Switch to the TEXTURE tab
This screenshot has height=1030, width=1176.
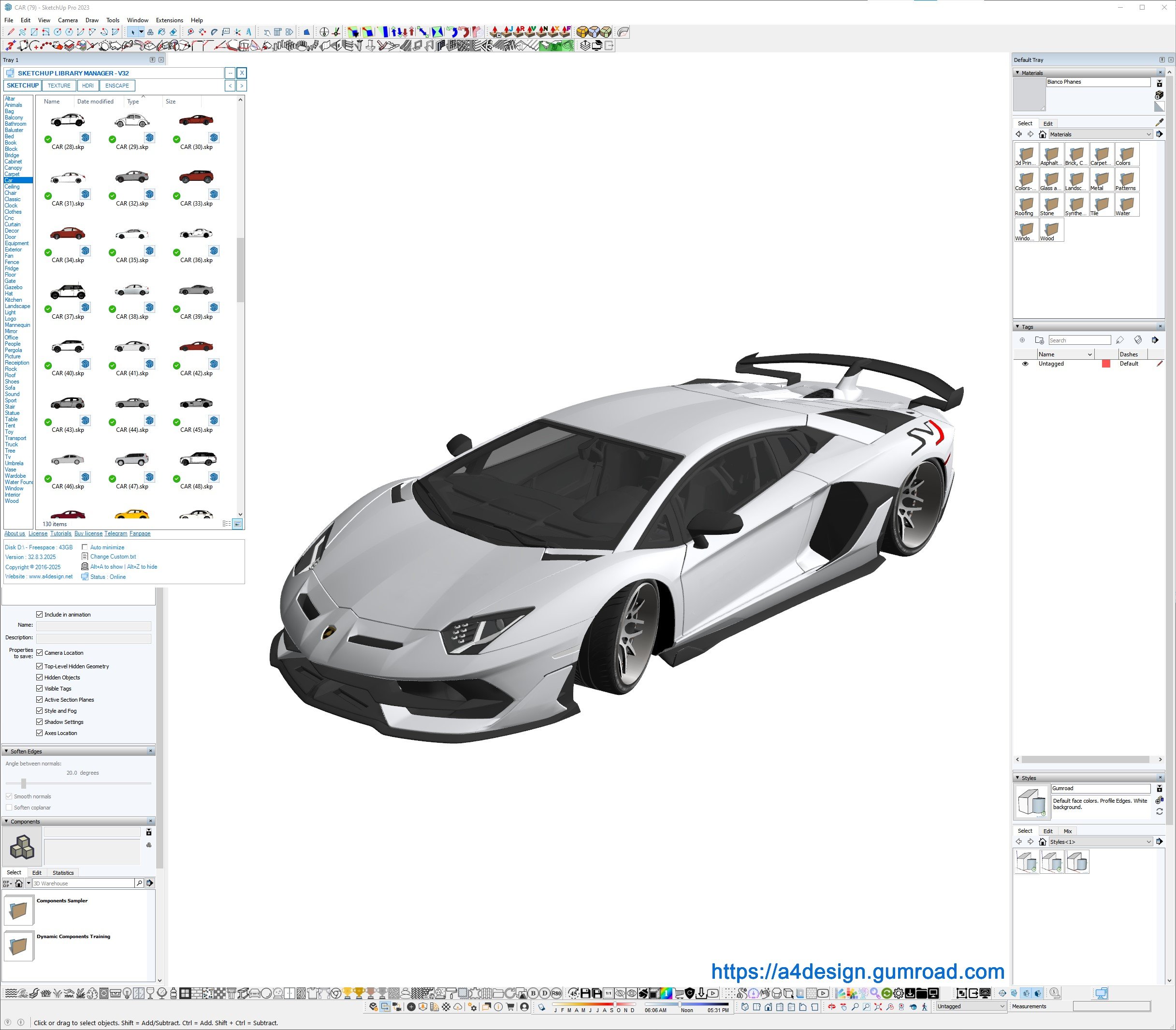[58, 86]
